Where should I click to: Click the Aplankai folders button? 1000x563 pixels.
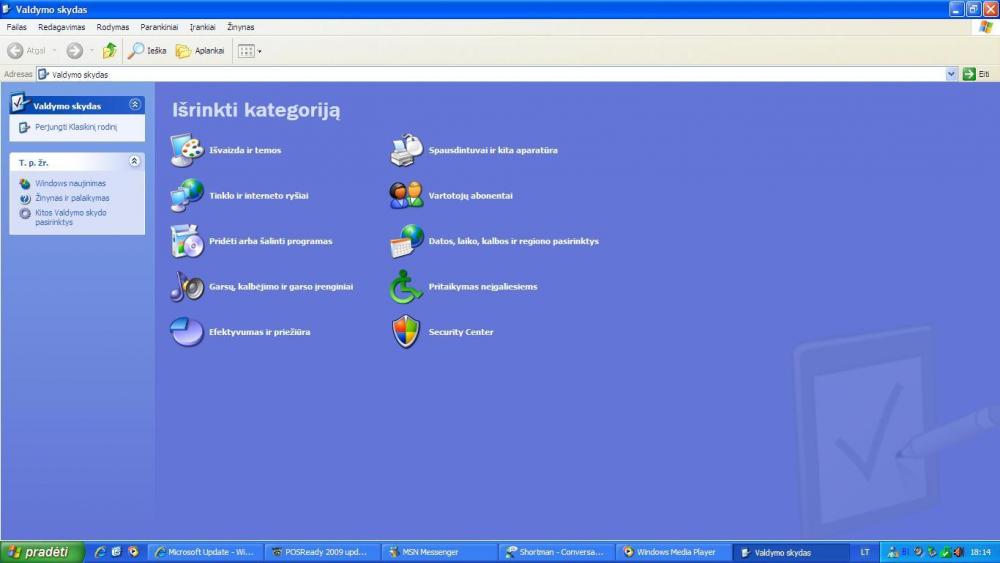coord(200,50)
